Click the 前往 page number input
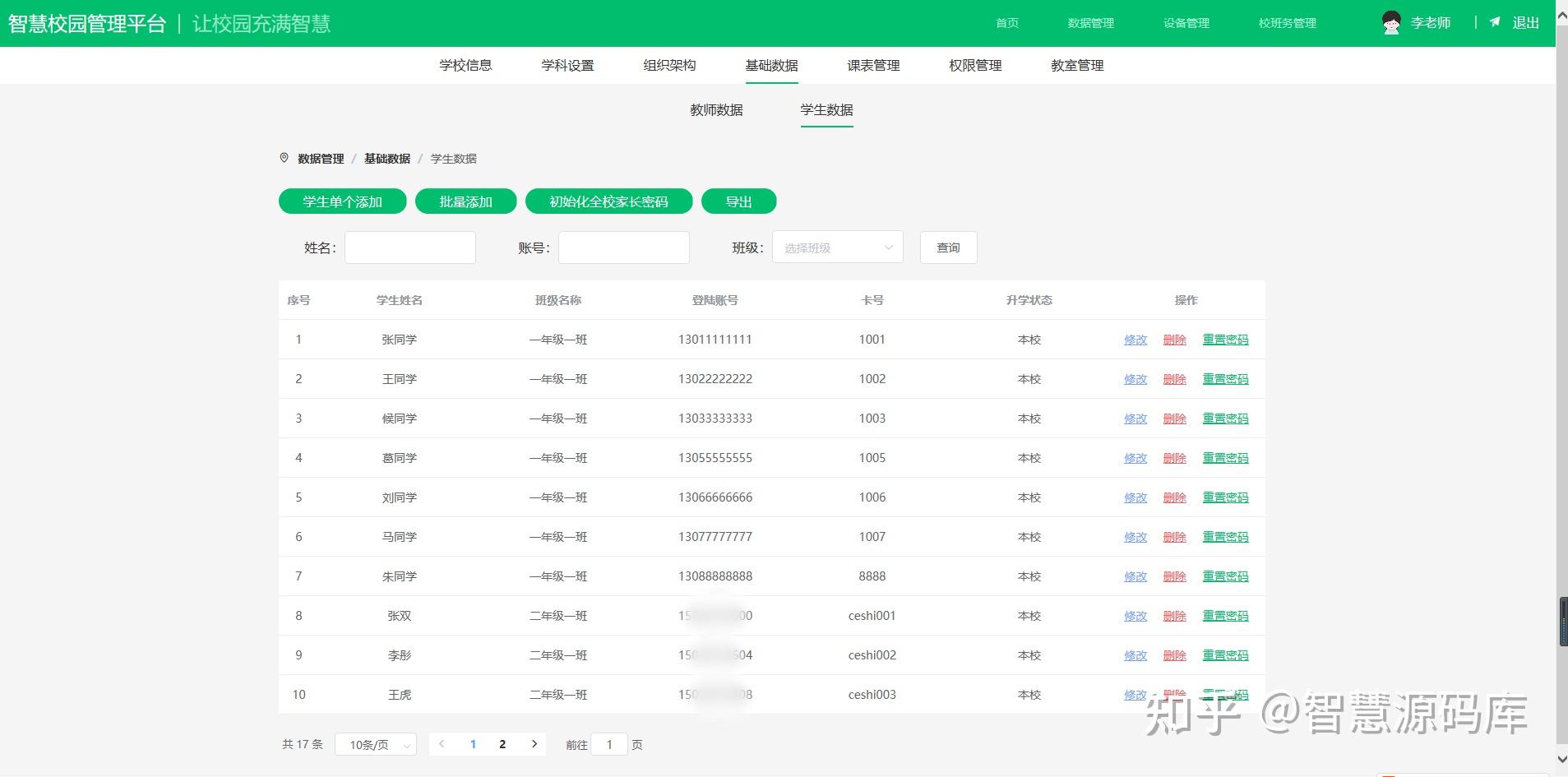 click(609, 744)
